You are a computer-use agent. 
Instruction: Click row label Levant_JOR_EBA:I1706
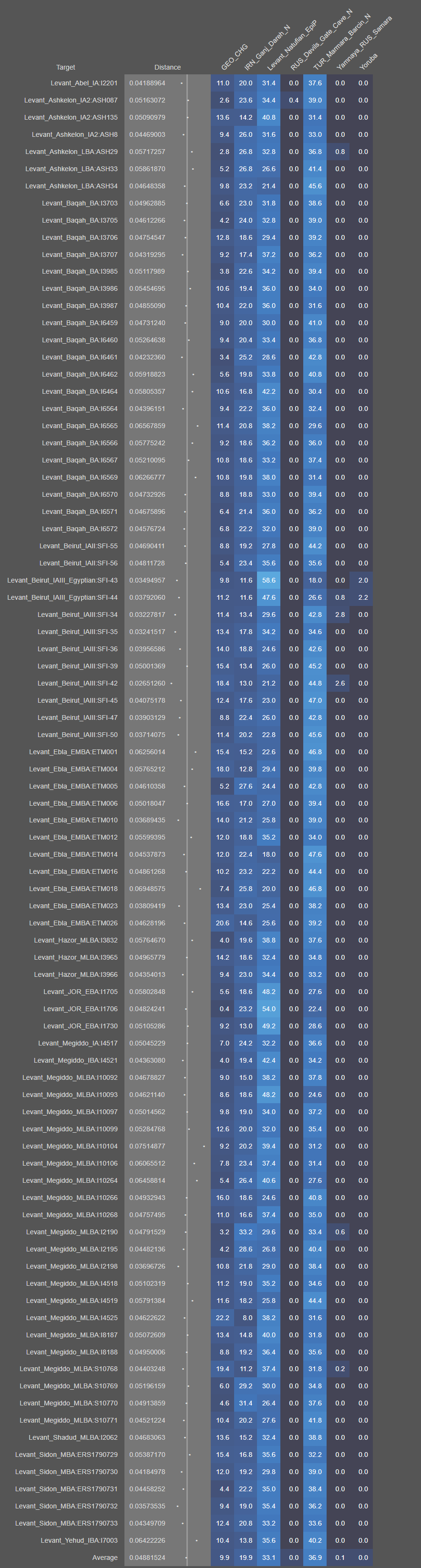pyautogui.click(x=80, y=1009)
